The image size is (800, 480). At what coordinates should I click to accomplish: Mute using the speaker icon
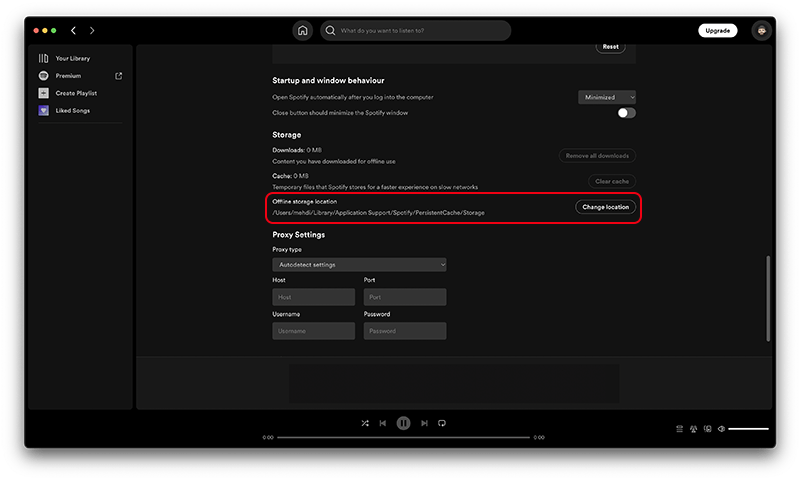point(721,429)
